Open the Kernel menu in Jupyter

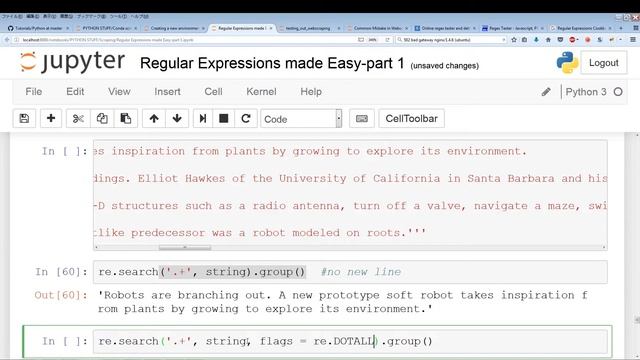[x=261, y=92]
